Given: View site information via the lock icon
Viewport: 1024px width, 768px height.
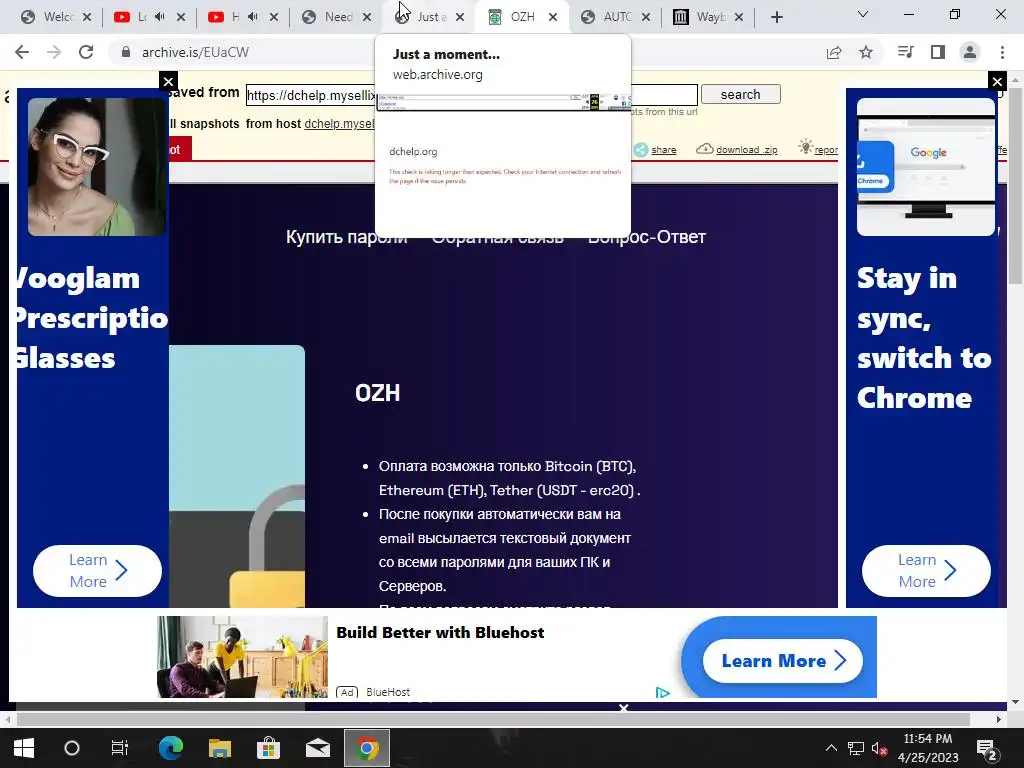Looking at the screenshot, I should pyautogui.click(x=126, y=52).
